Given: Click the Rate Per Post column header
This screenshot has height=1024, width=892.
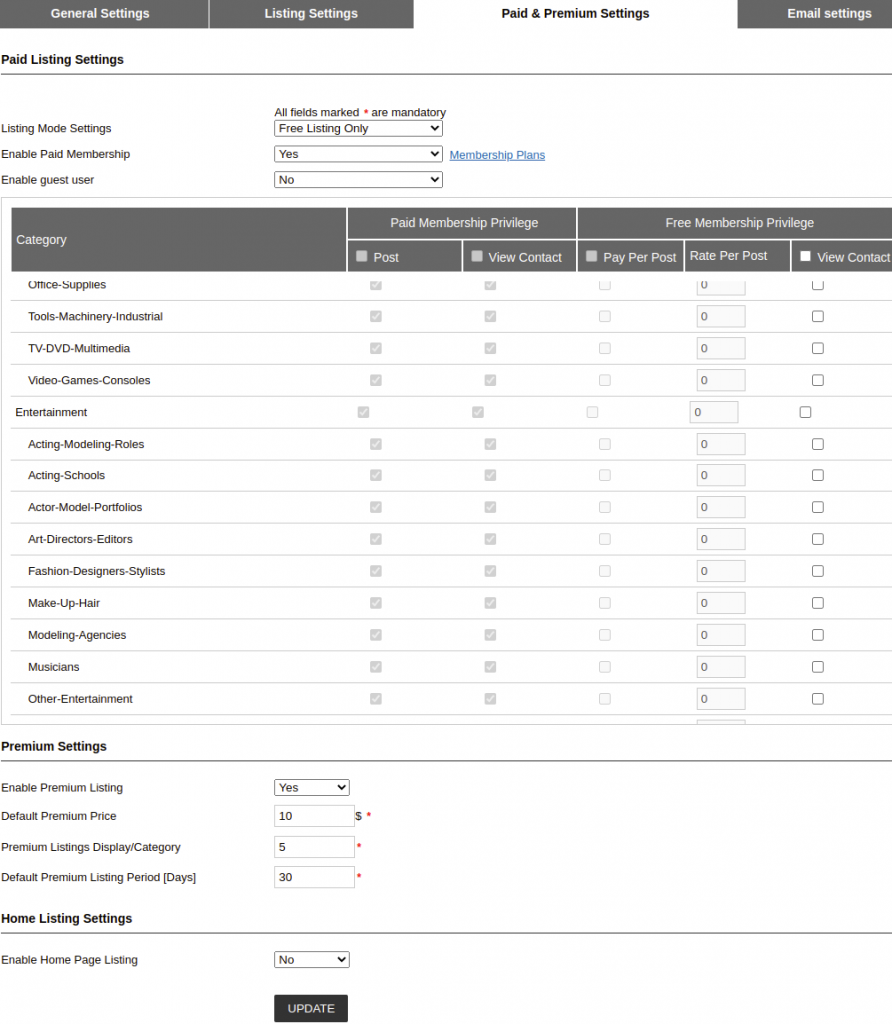Looking at the screenshot, I should click(737, 256).
